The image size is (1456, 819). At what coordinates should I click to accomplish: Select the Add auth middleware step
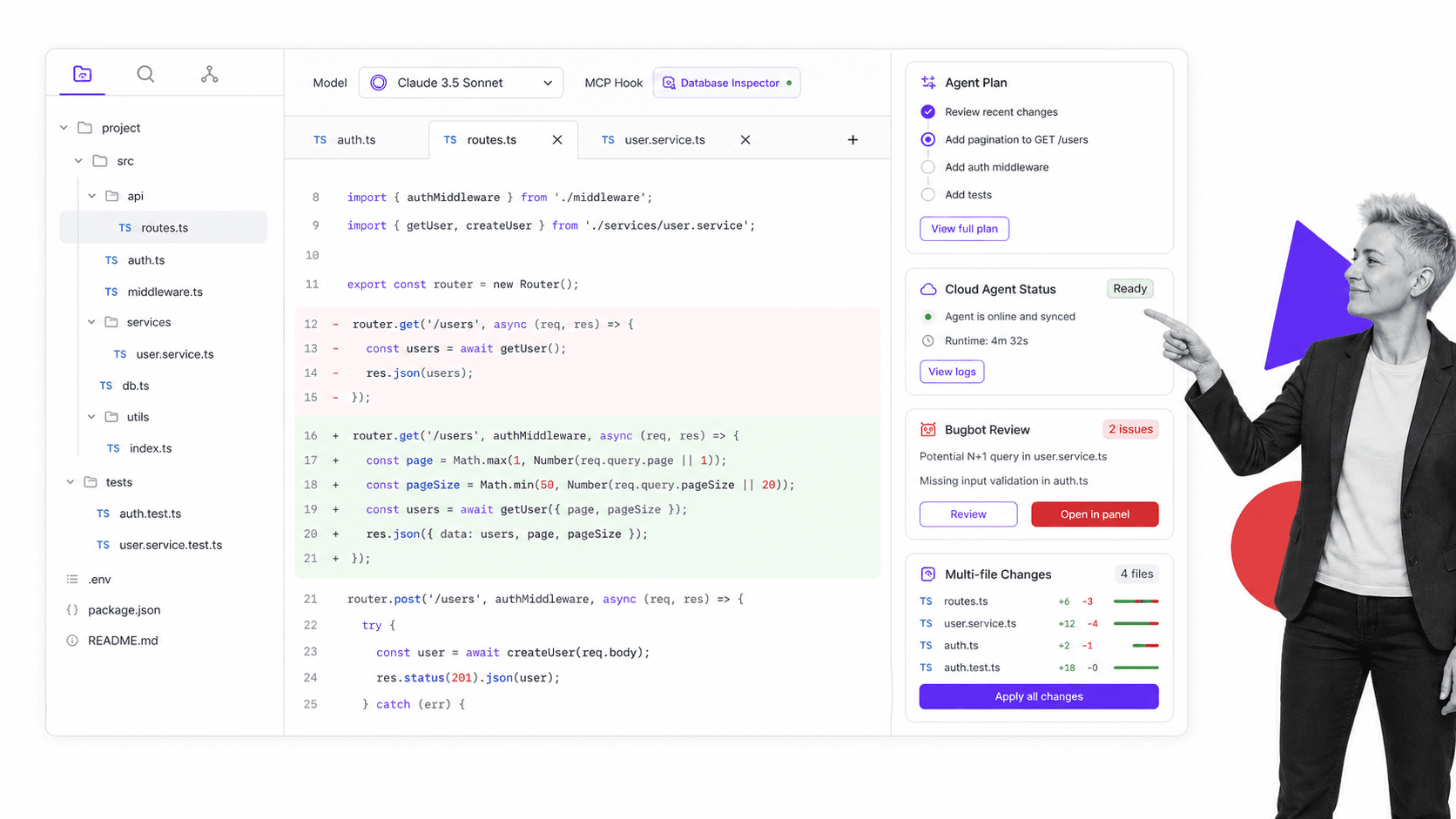point(928,167)
